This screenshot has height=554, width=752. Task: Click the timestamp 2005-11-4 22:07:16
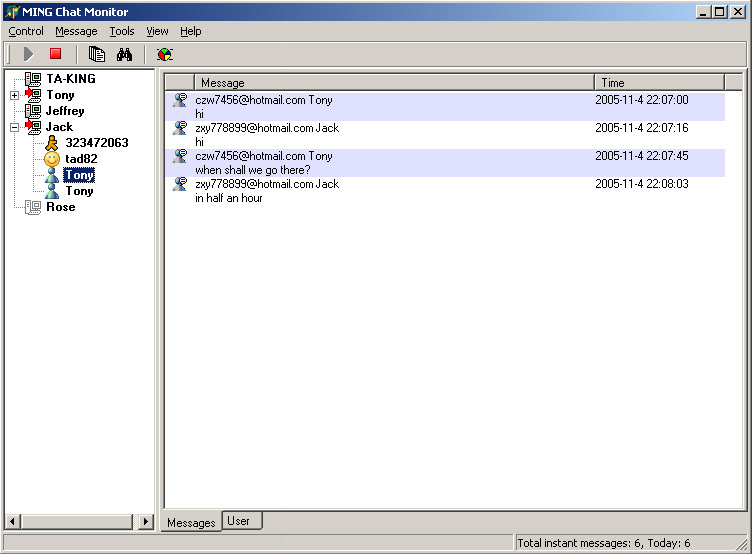tap(642, 128)
